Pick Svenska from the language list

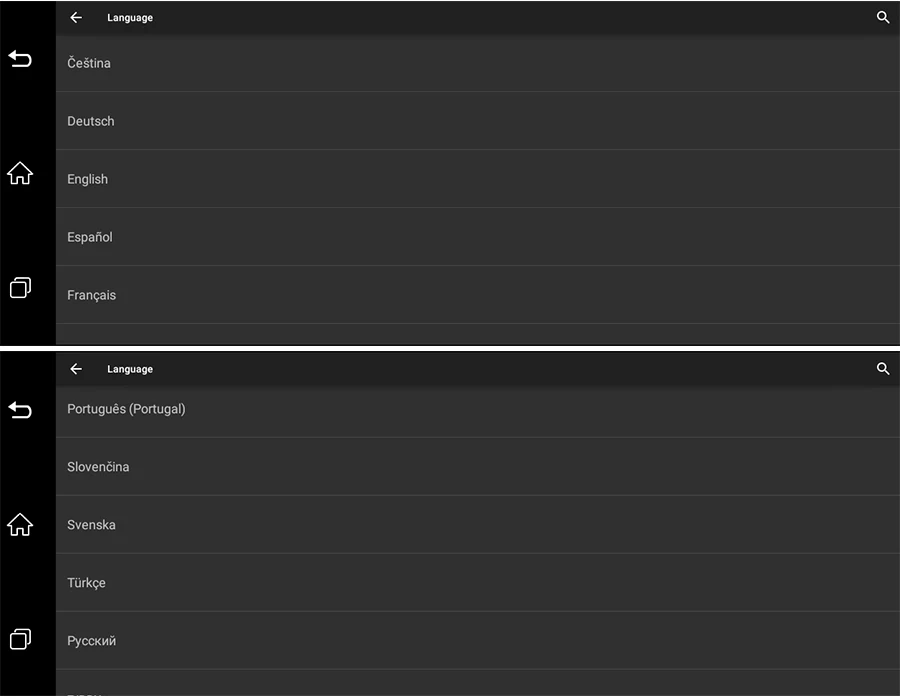point(478,525)
